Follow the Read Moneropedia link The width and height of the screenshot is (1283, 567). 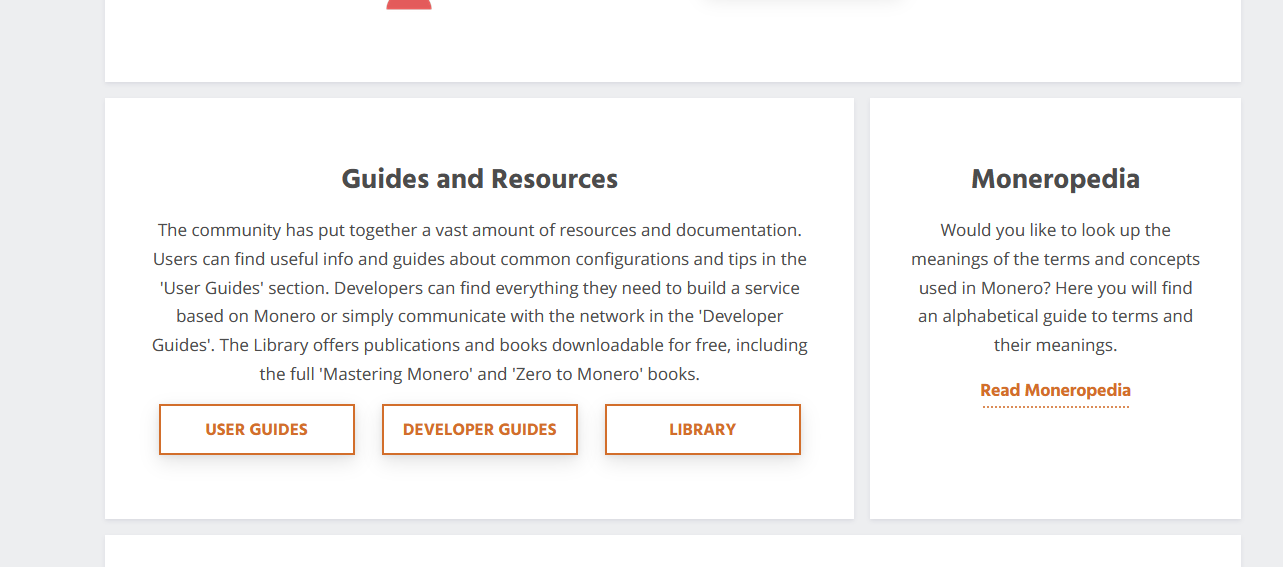[1055, 390]
